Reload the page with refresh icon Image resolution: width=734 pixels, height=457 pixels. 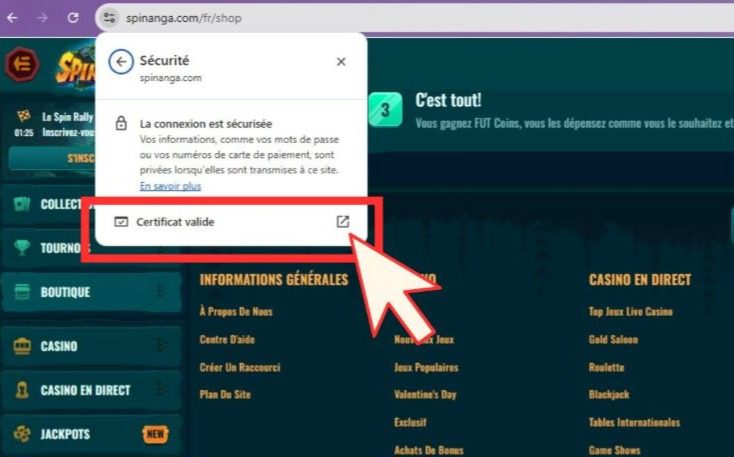pyautogui.click(x=73, y=18)
